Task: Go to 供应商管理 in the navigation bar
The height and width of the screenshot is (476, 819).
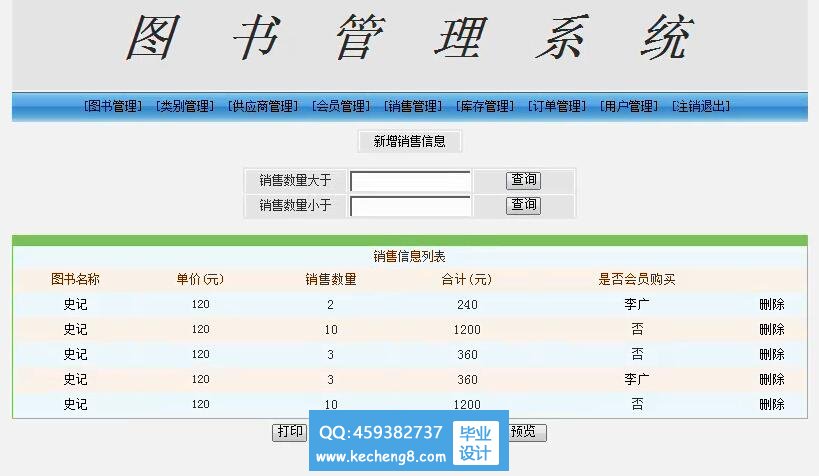Action: coord(263,107)
